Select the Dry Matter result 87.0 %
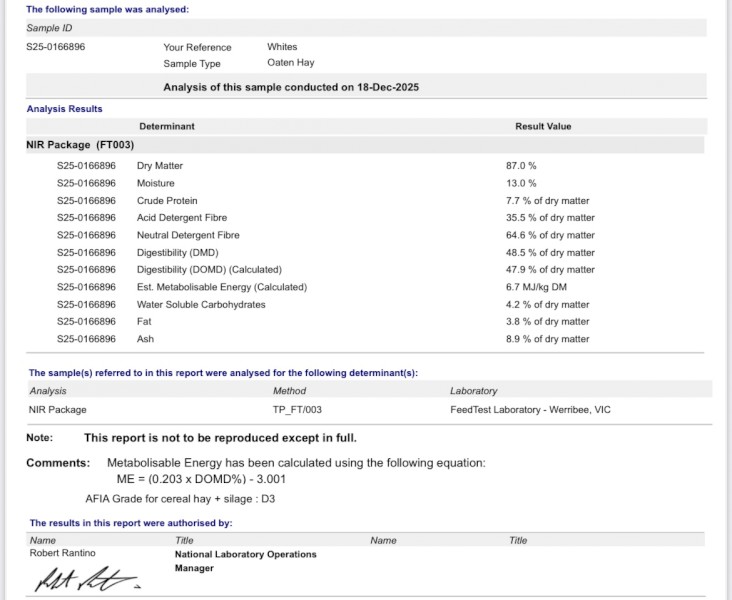 coord(521,166)
